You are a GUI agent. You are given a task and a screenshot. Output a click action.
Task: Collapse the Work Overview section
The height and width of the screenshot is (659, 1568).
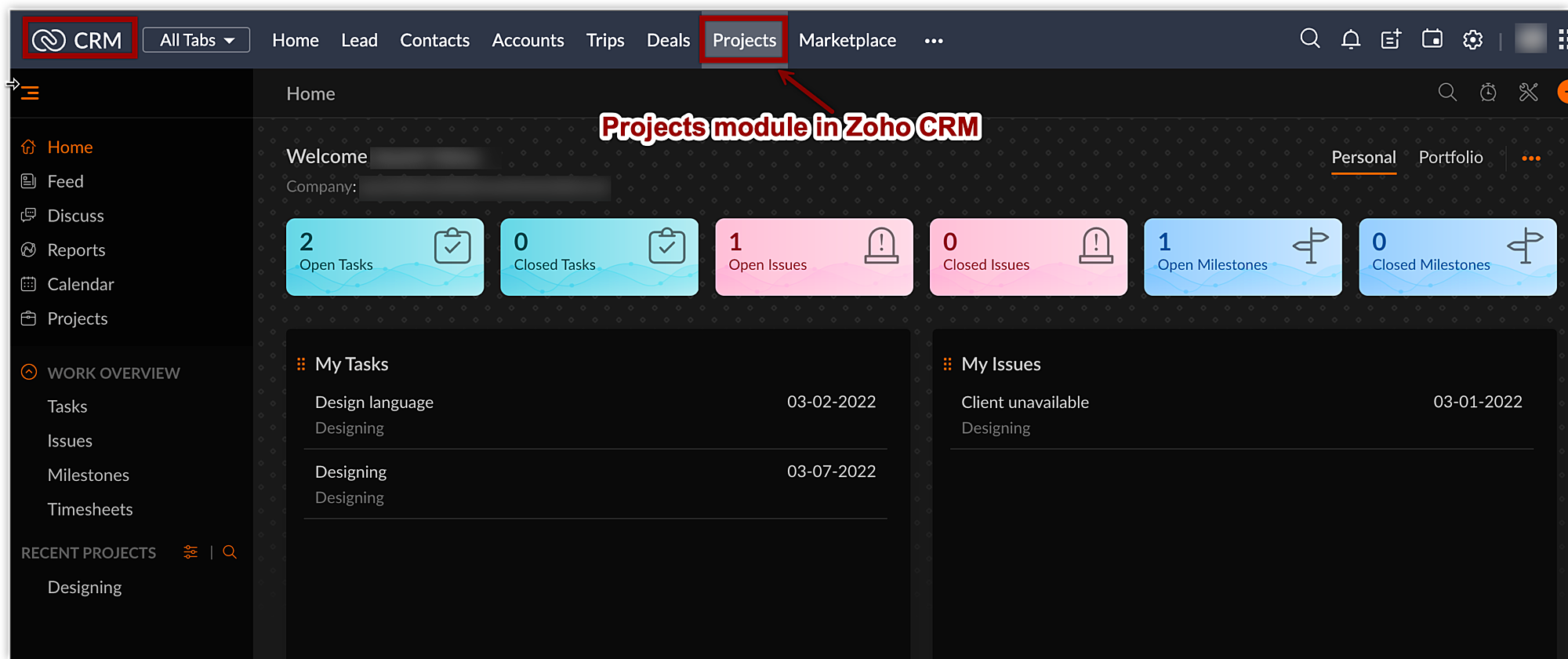29,373
